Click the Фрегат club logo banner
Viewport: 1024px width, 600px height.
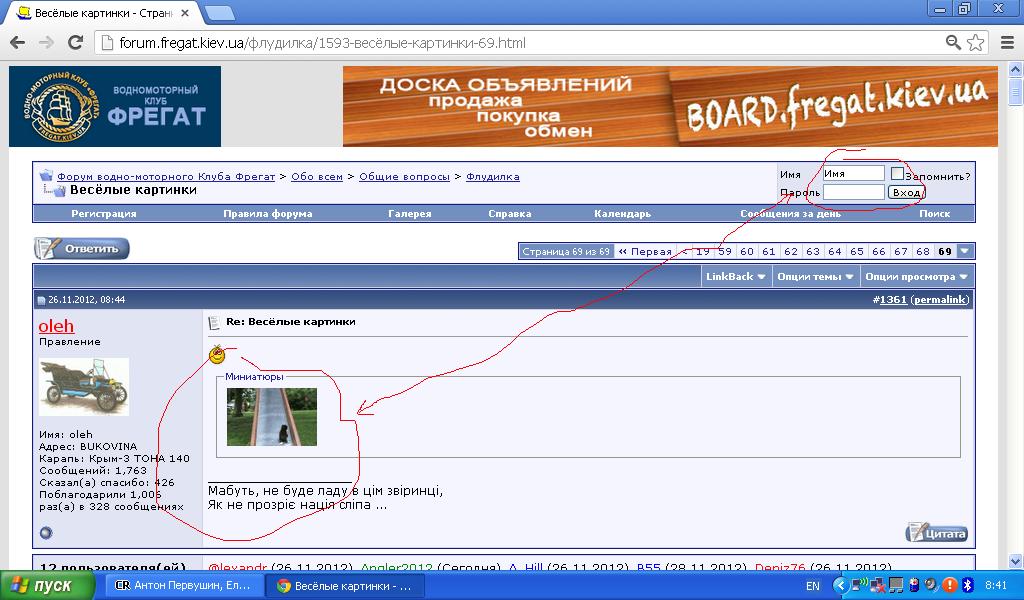[115, 106]
